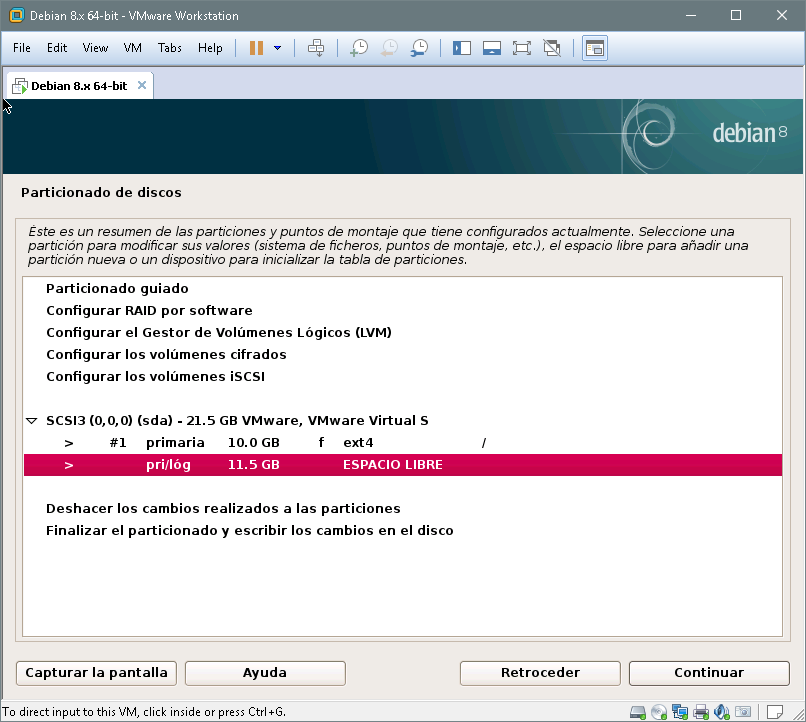The width and height of the screenshot is (806, 722).
Task: Open the VM menu
Action: click(133, 48)
